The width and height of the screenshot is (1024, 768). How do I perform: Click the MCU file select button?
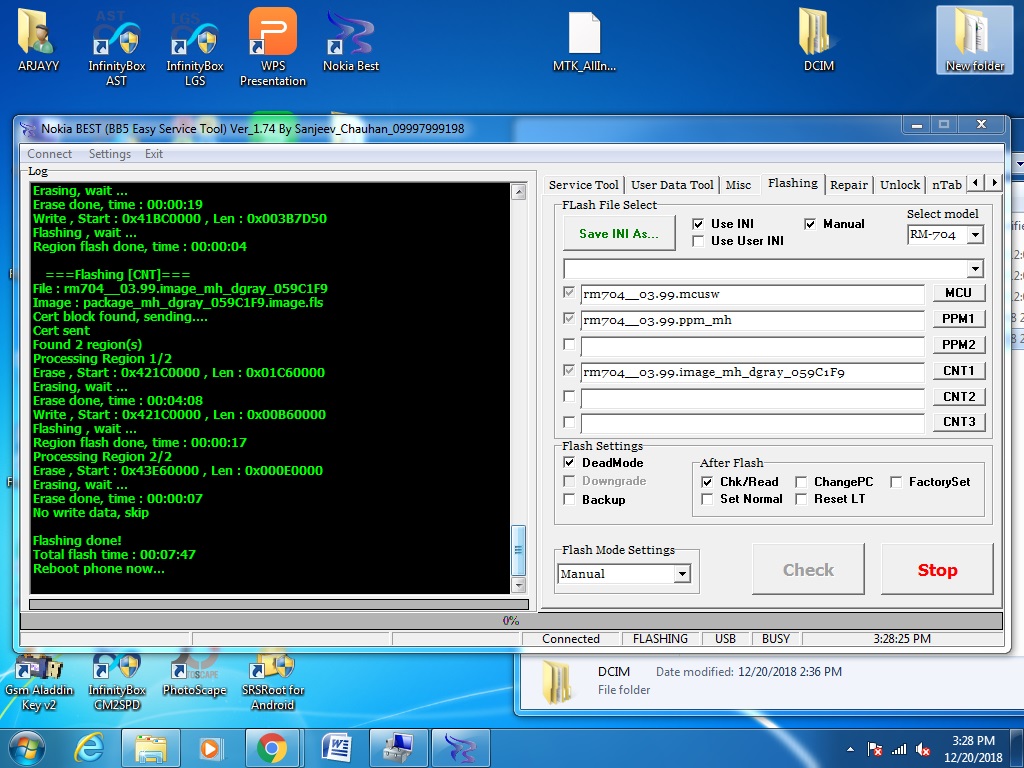958,293
